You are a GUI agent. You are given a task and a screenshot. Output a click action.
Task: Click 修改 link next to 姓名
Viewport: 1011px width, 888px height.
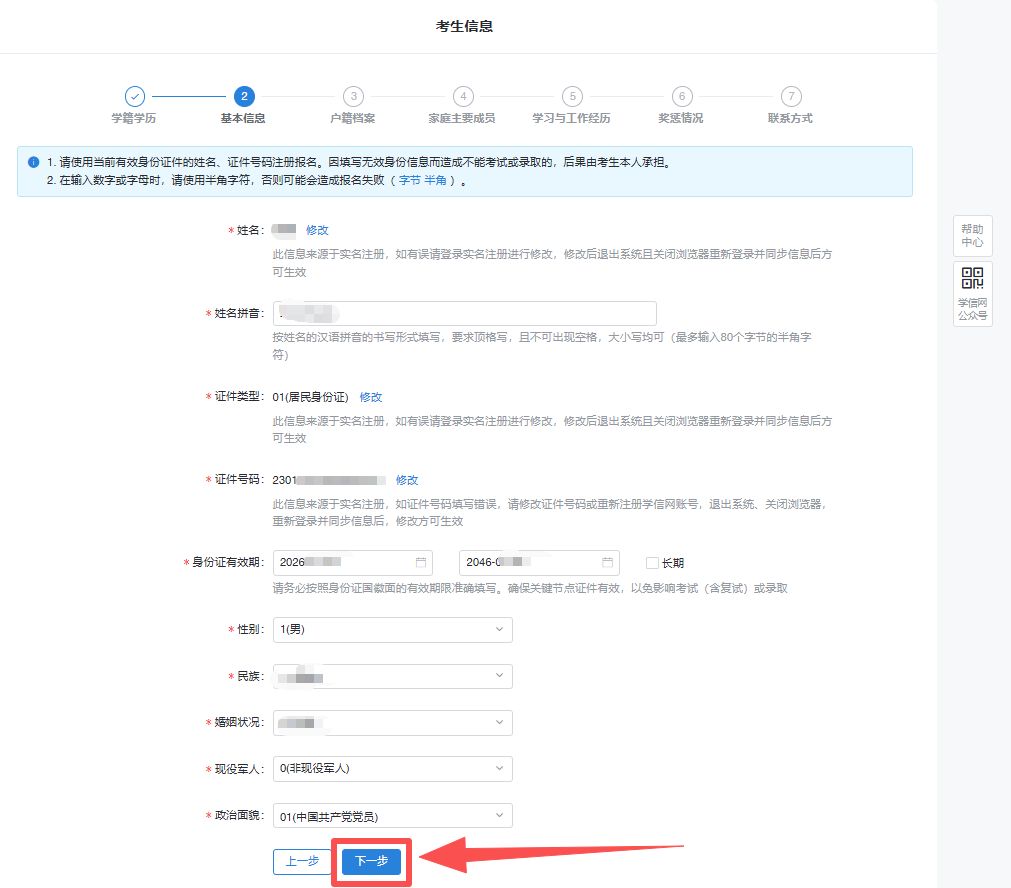point(317,230)
